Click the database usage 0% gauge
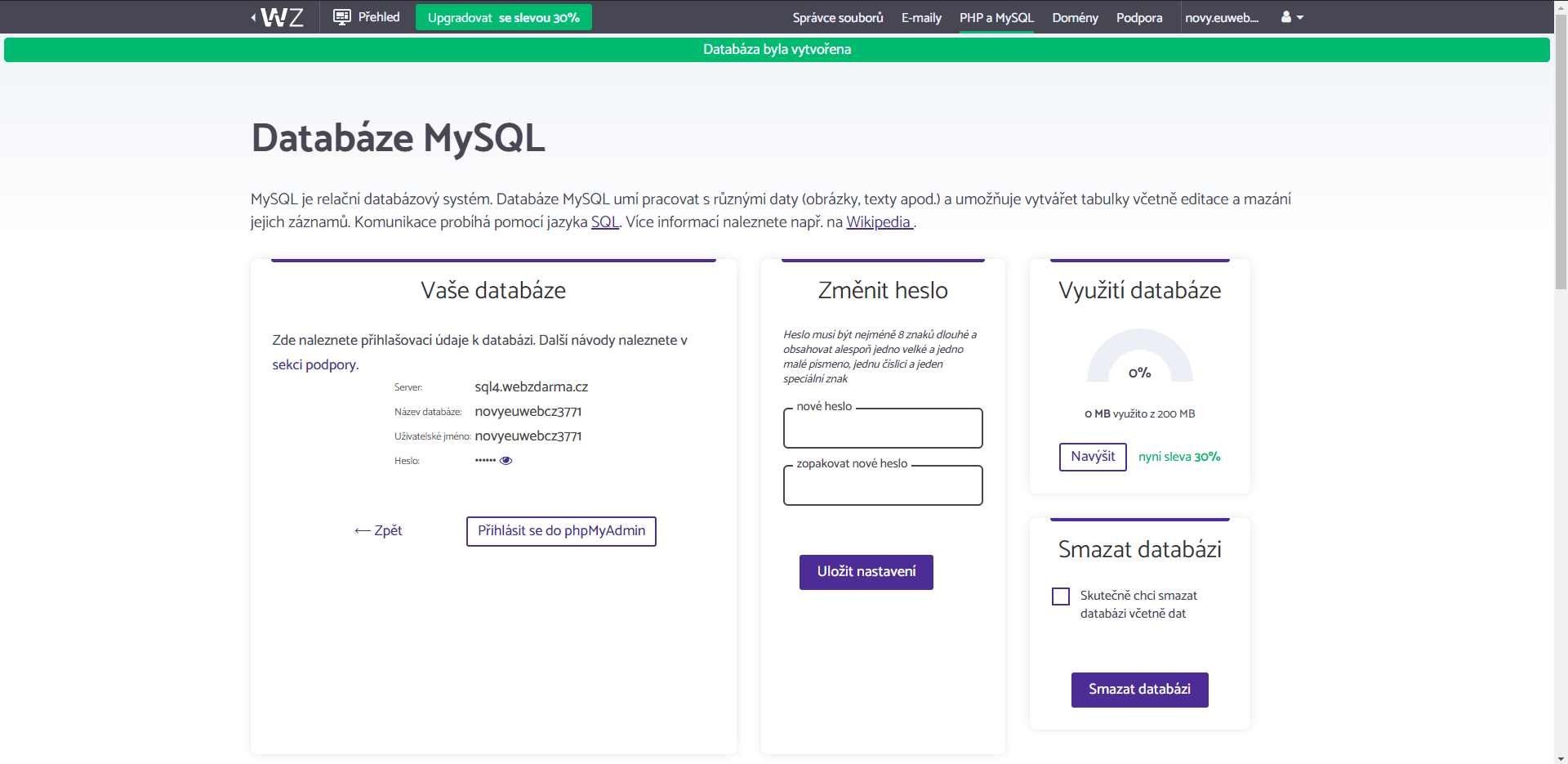The width and height of the screenshot is (1568, 764). pos(1140,357)
